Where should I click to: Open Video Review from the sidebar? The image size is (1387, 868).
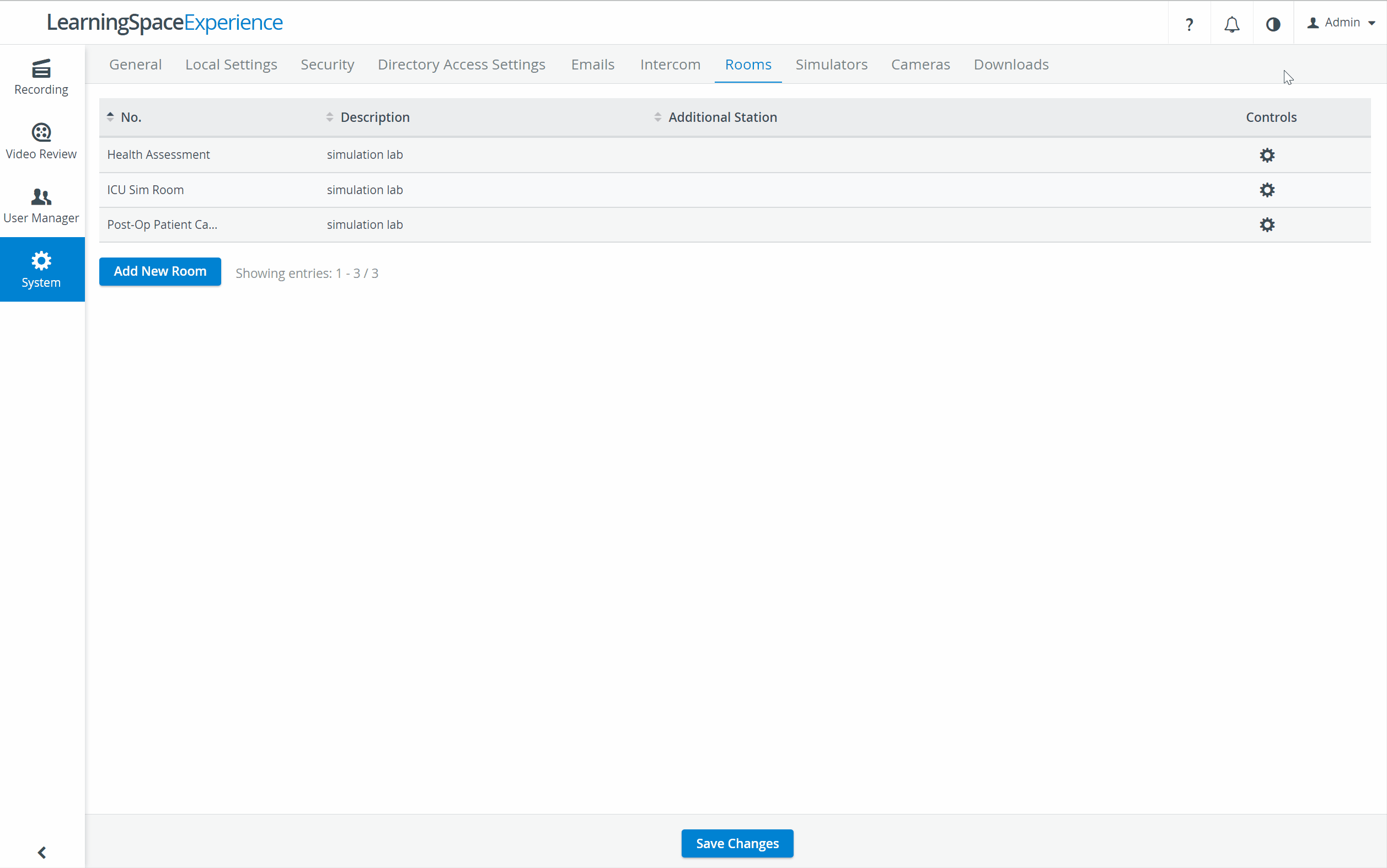pos(41,141)
